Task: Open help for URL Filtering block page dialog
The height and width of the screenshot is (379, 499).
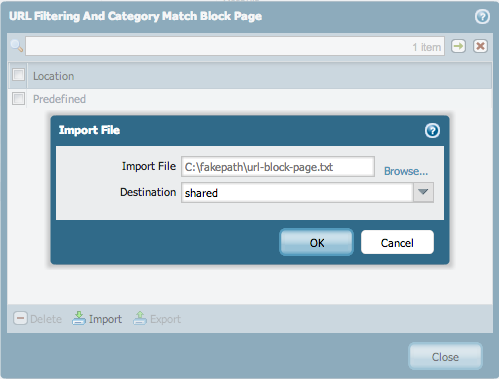Action: [x=482, y=16]
